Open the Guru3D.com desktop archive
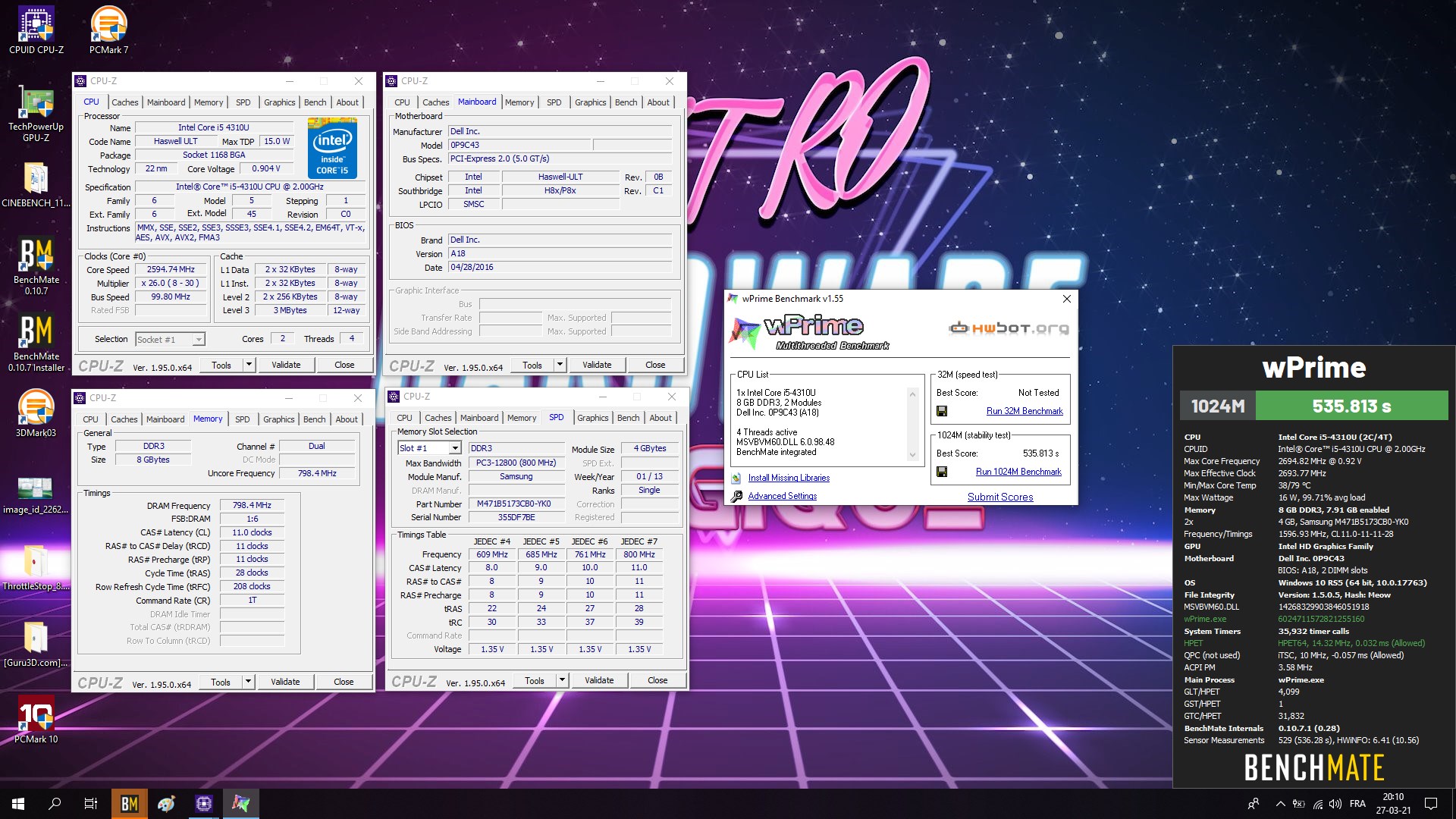This screenshot has width=1456, height=819. (36, 645)
